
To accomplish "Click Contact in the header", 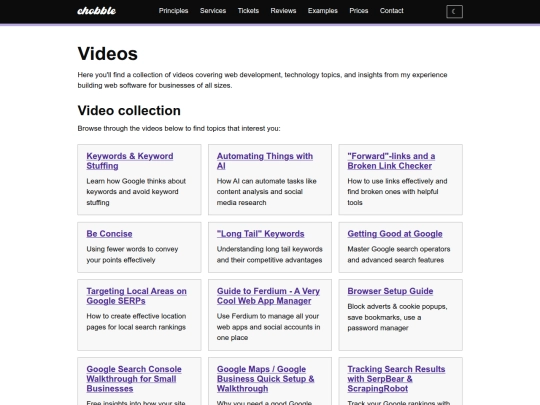I will (x=392, y=11).
